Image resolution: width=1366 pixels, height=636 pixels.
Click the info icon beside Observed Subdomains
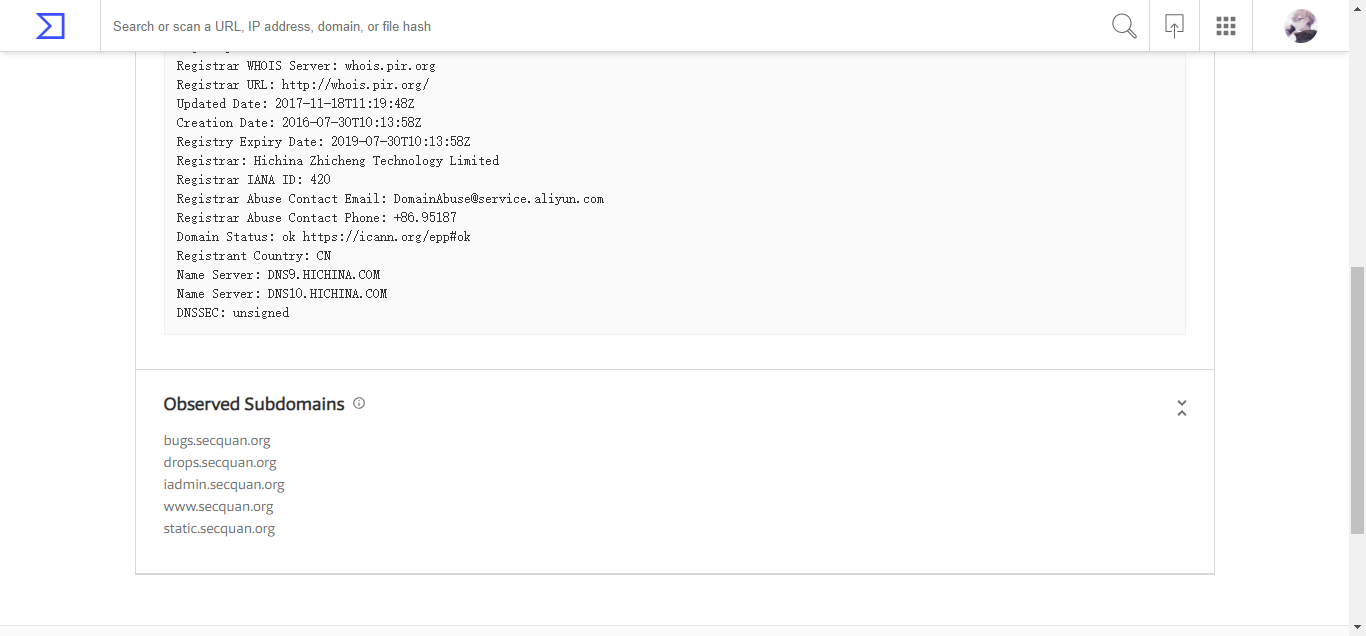(x=359, y=404)
